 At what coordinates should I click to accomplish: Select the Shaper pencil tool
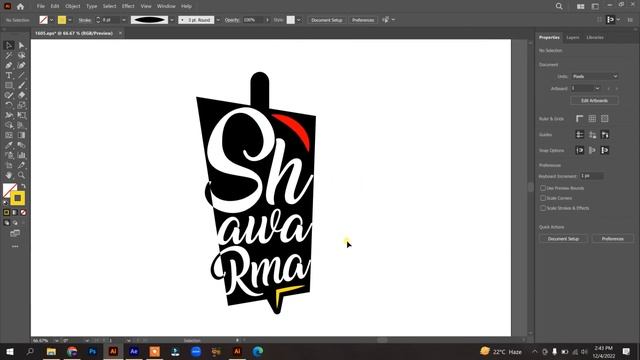coord(9,95)
